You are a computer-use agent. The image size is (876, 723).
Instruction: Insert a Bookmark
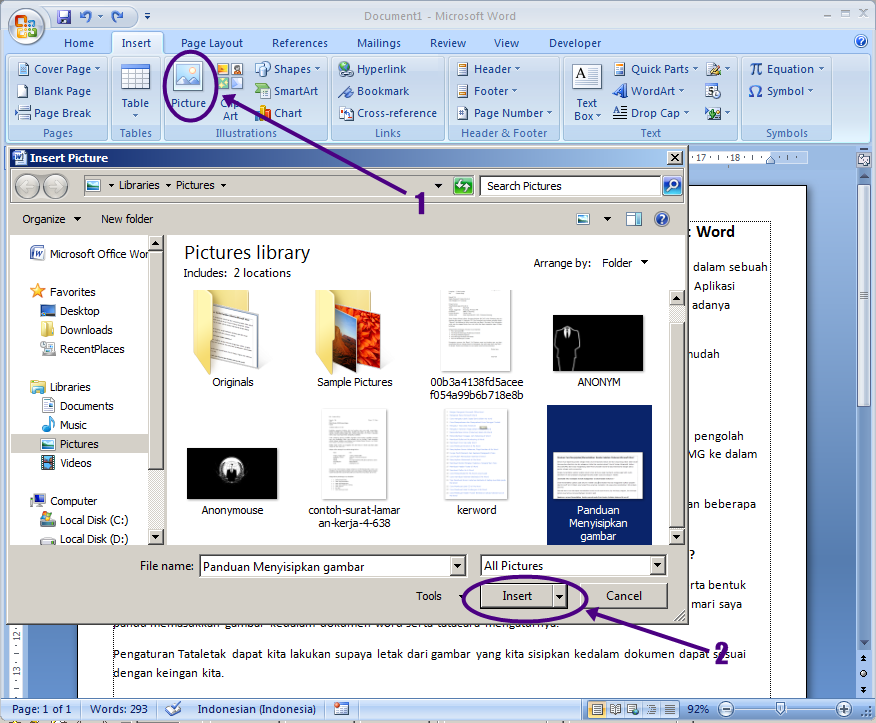point(374,91)
